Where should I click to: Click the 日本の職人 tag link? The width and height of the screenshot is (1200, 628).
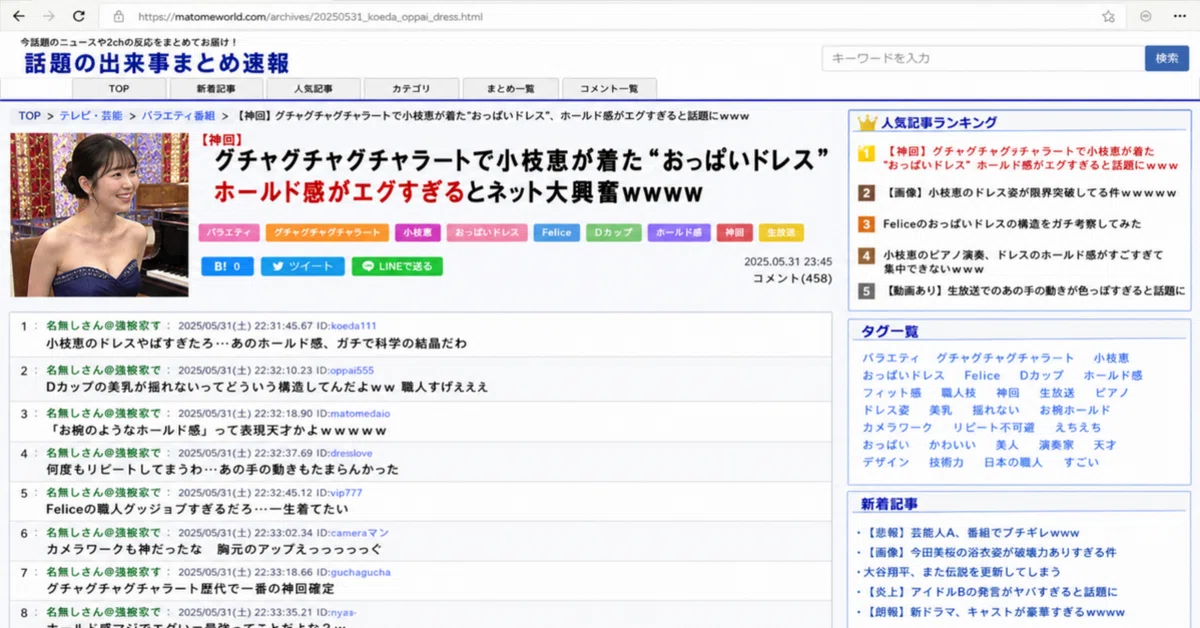click(1012, 463)
